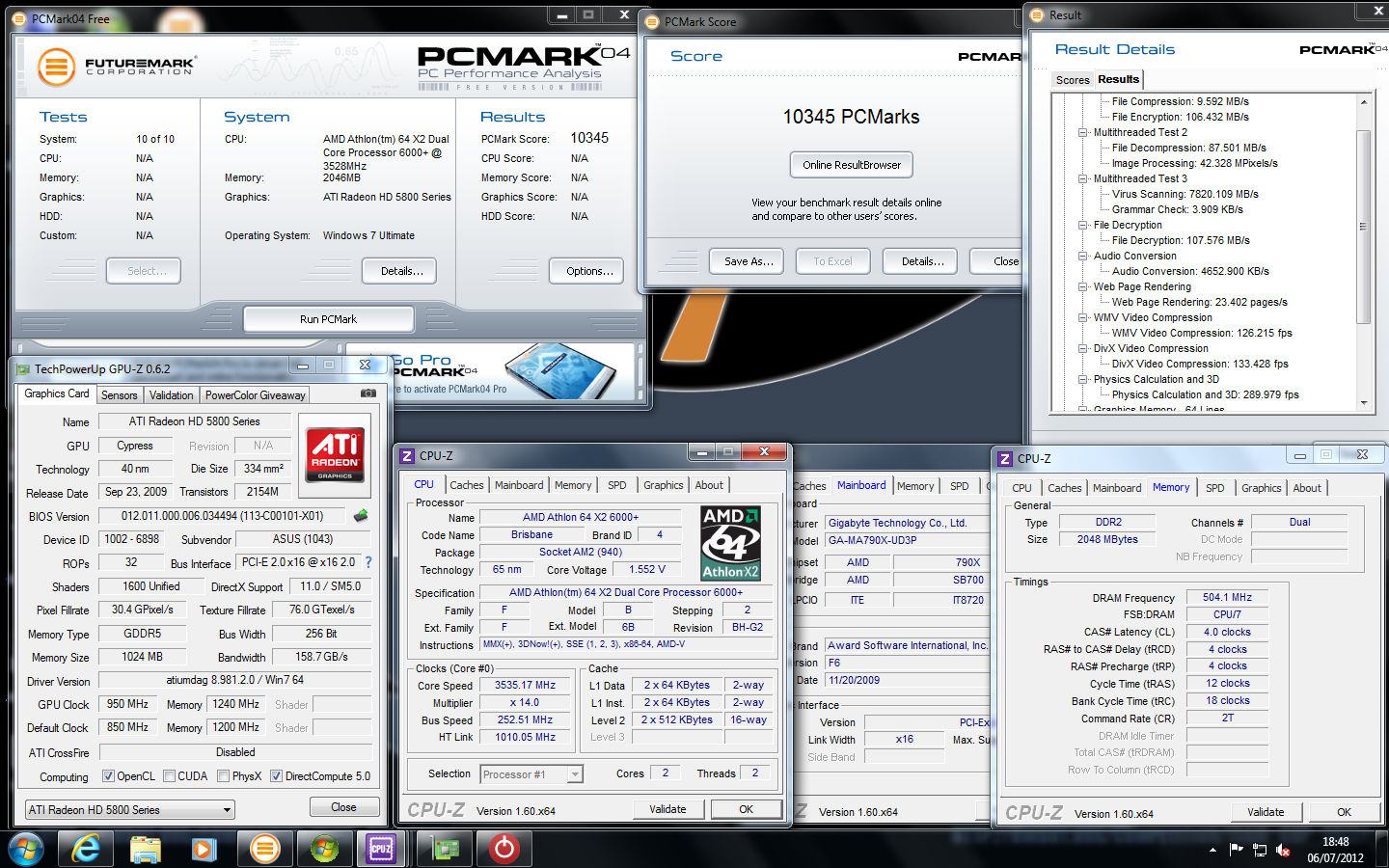
Task: Switch to PCMark04 orange taskbar icon
Action: click(264, 849)
